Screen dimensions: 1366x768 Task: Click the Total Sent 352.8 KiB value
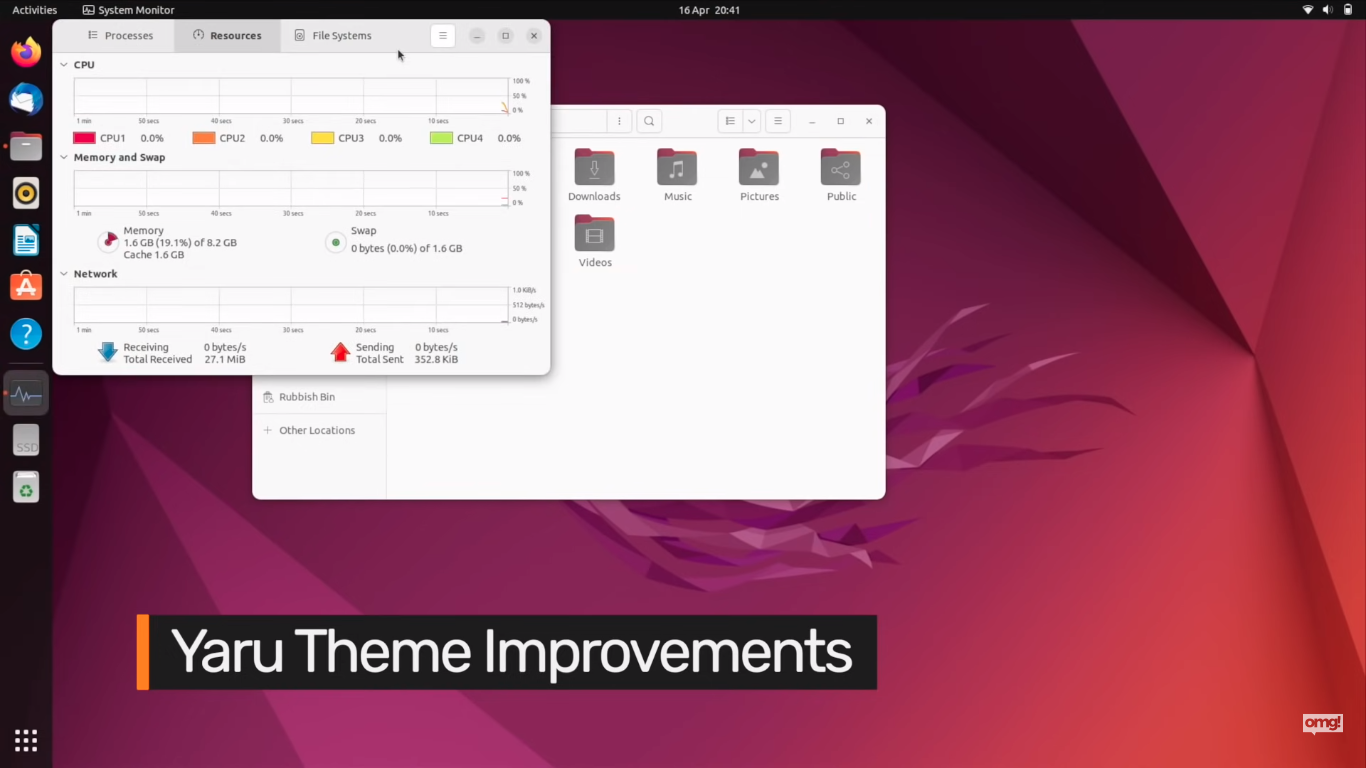[x=436, y=360]
